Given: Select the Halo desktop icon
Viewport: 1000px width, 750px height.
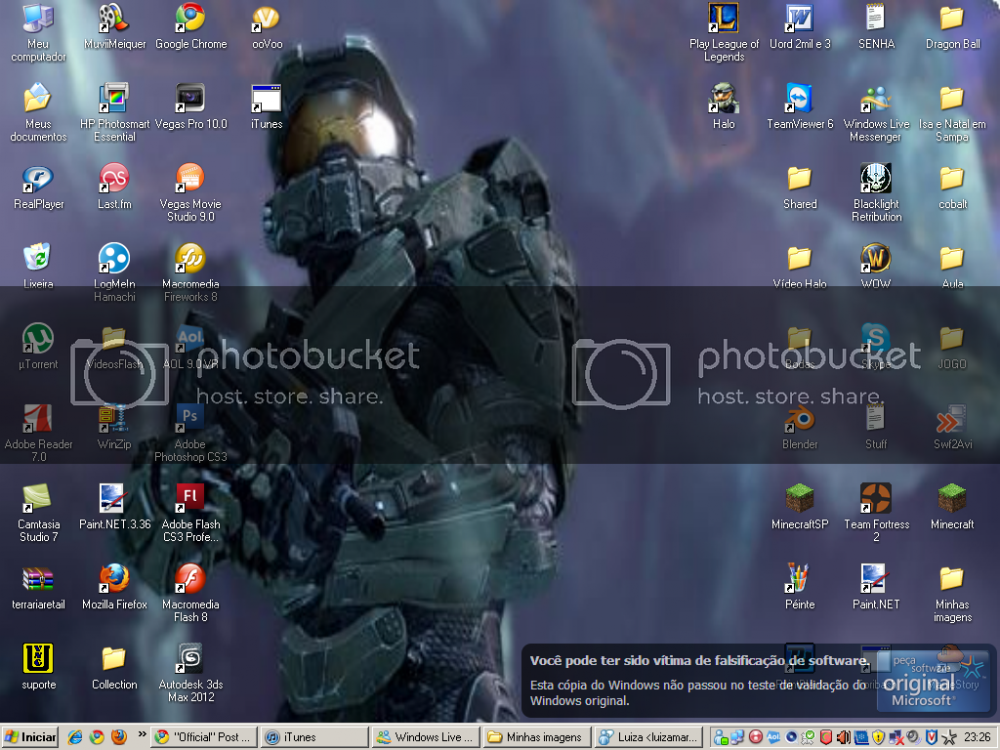Looking at the screenshot, I should (x=724, y=107).
